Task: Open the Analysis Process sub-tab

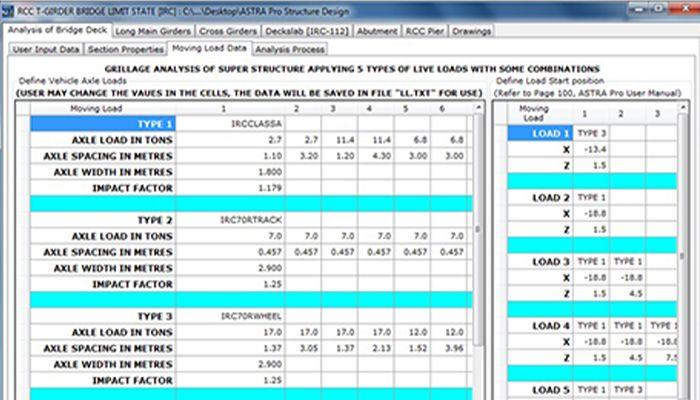Action: point(290,49)
